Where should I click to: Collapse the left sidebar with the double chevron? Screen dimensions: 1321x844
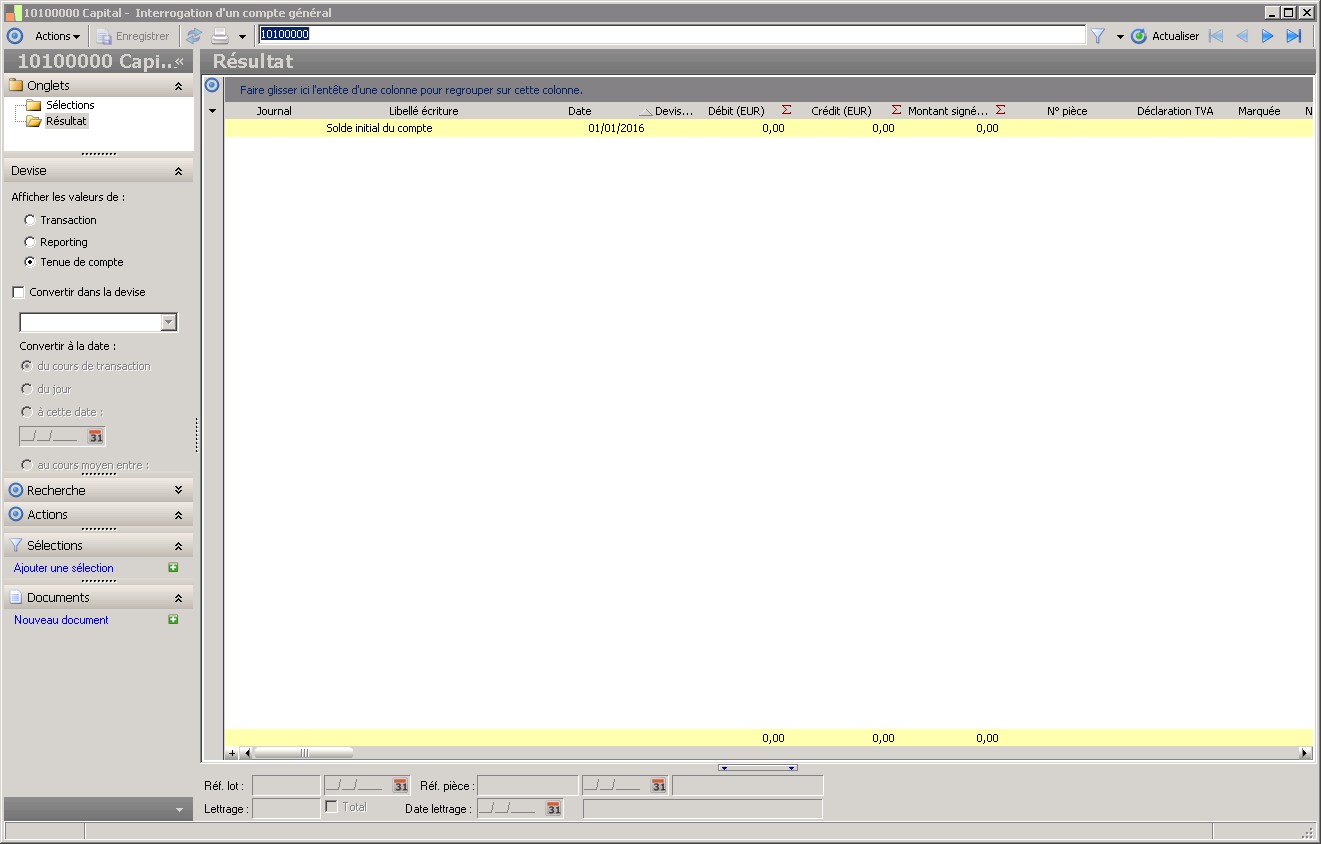pos(180,61)
